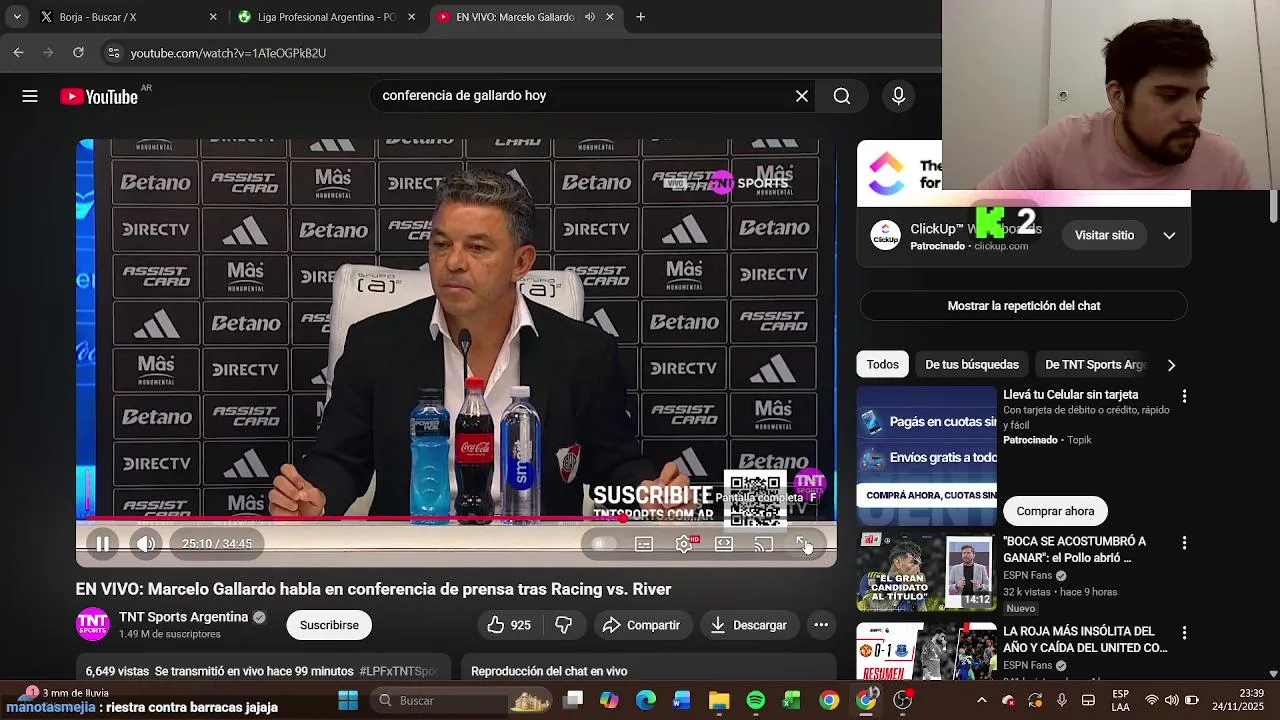Image resolution: width=1280 pixels, height=720 pixels.
Task: Start voice search with the microphone
Action: point(898,96)
